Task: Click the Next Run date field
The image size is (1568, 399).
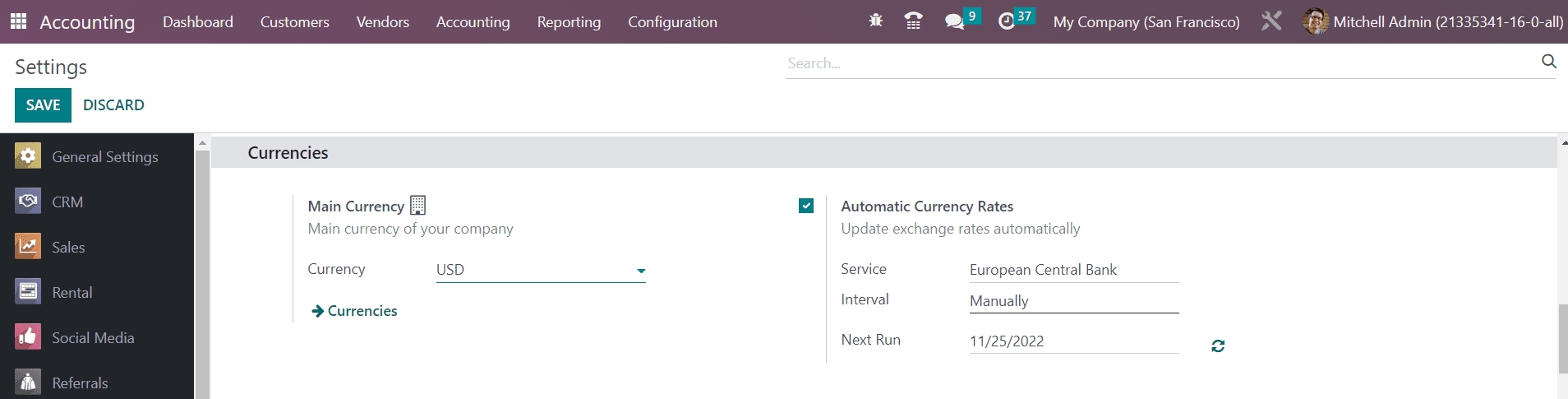Action: click(1073, 341)
